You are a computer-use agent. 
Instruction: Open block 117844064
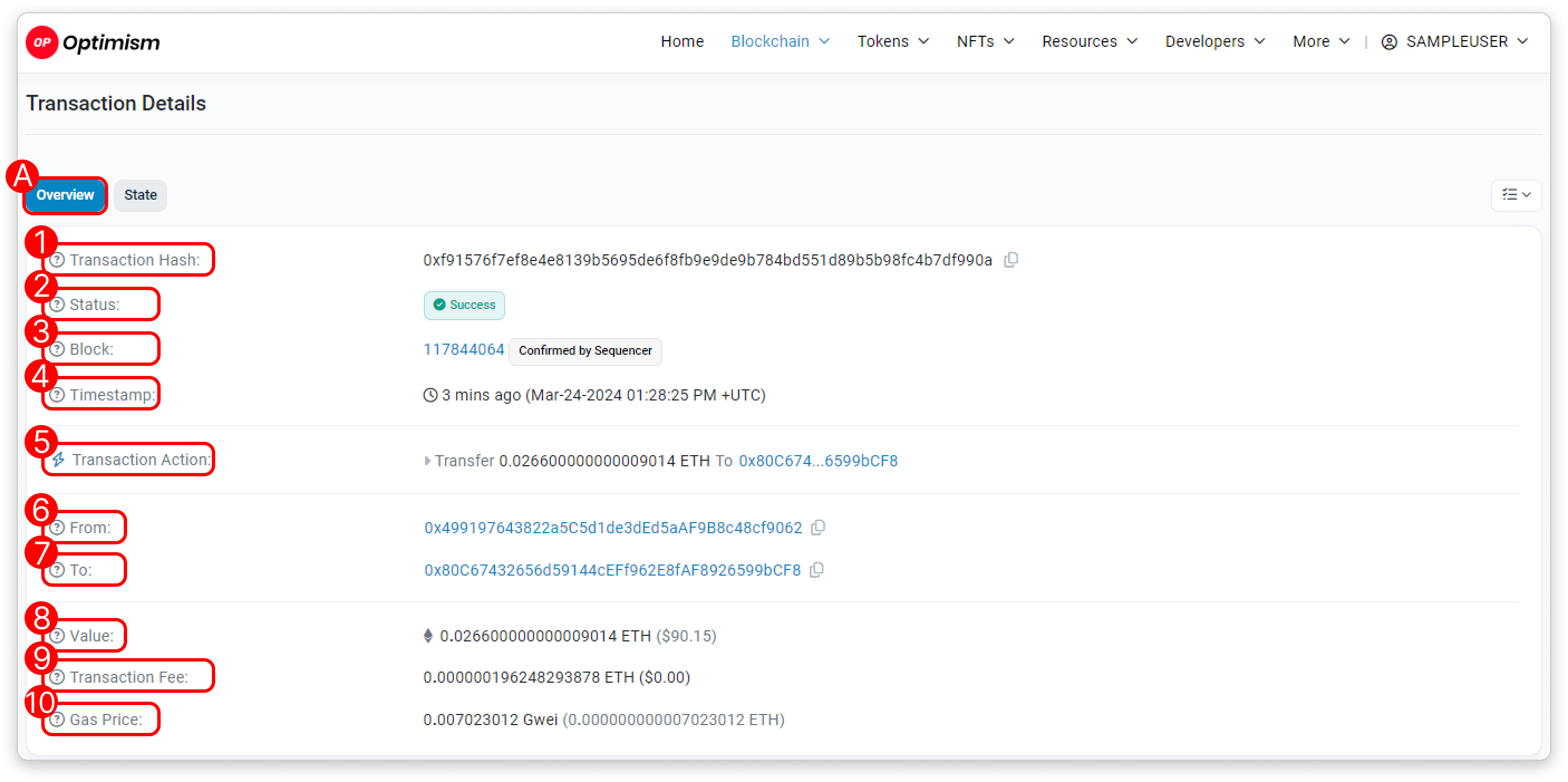click(x=464, y=350)
